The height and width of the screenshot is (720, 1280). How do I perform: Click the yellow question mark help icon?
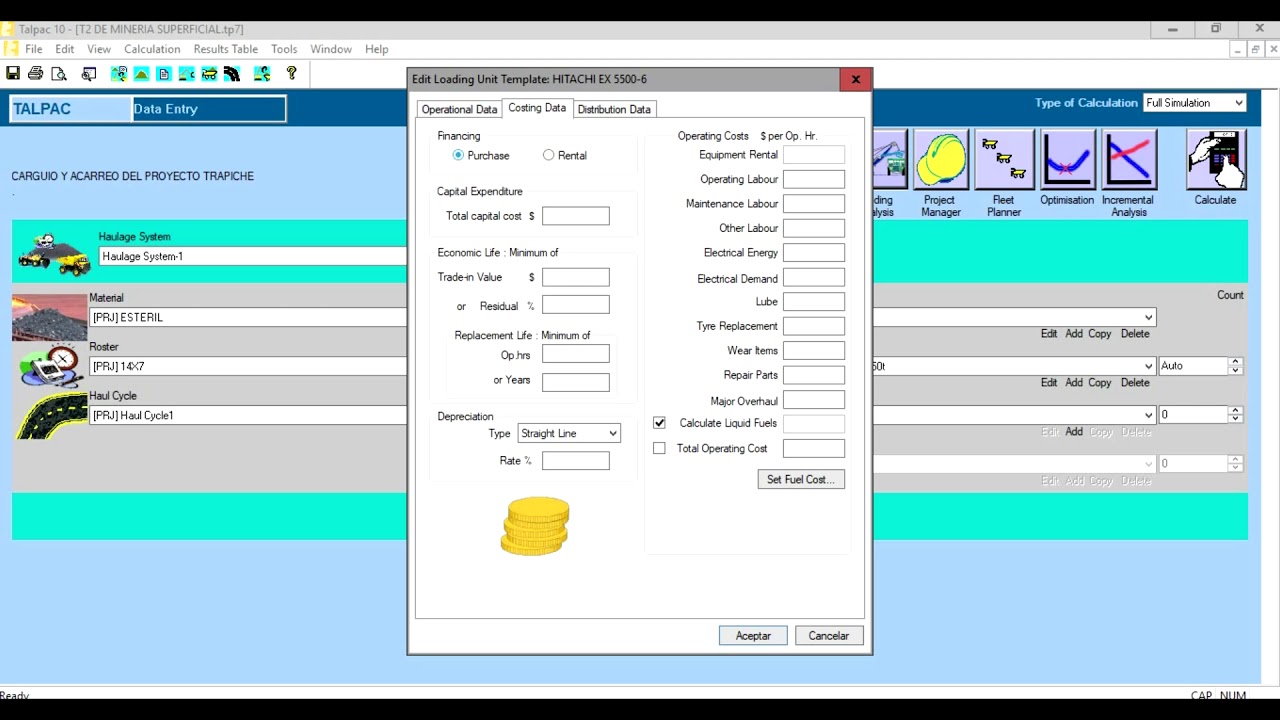click(291, 73)
